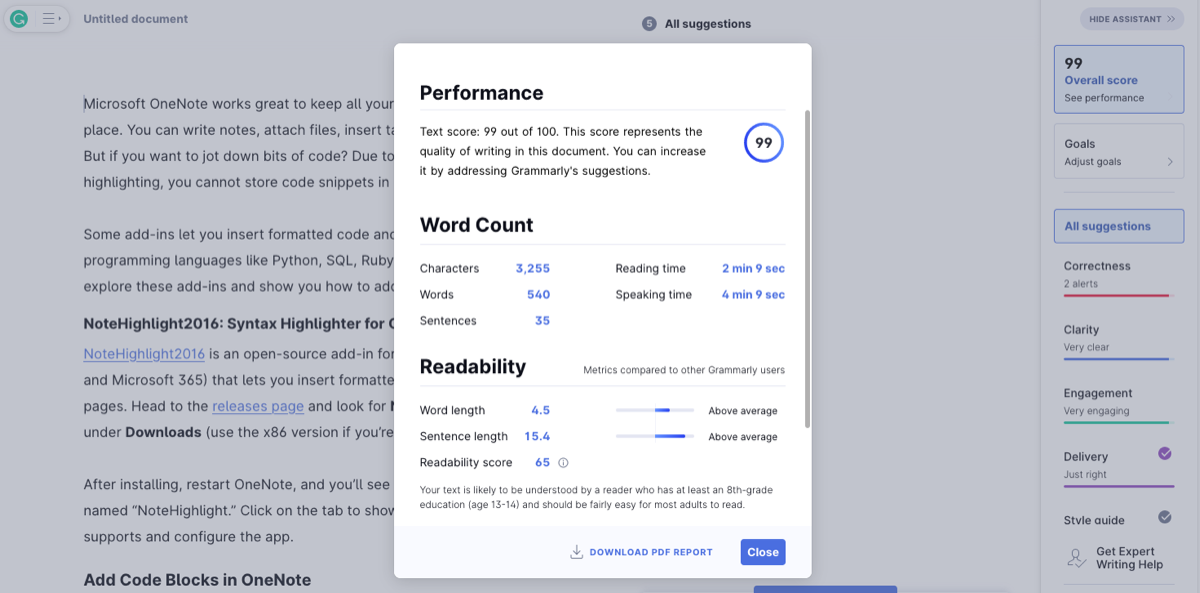Open the editor menu hamburger icon
The height and width of the screenshot is (593, 1200).
[x=51, y=19]
